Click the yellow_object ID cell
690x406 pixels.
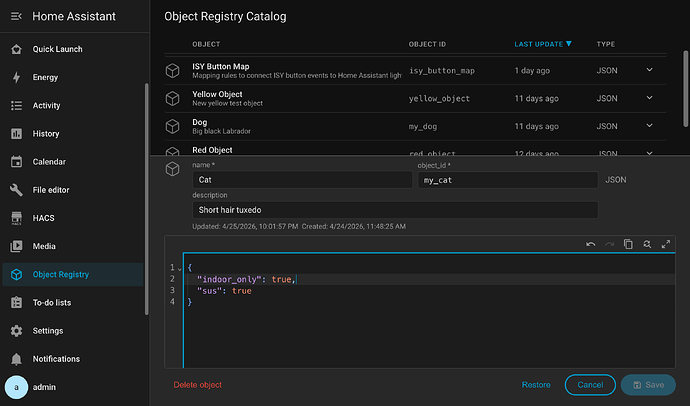pos(439,99)
